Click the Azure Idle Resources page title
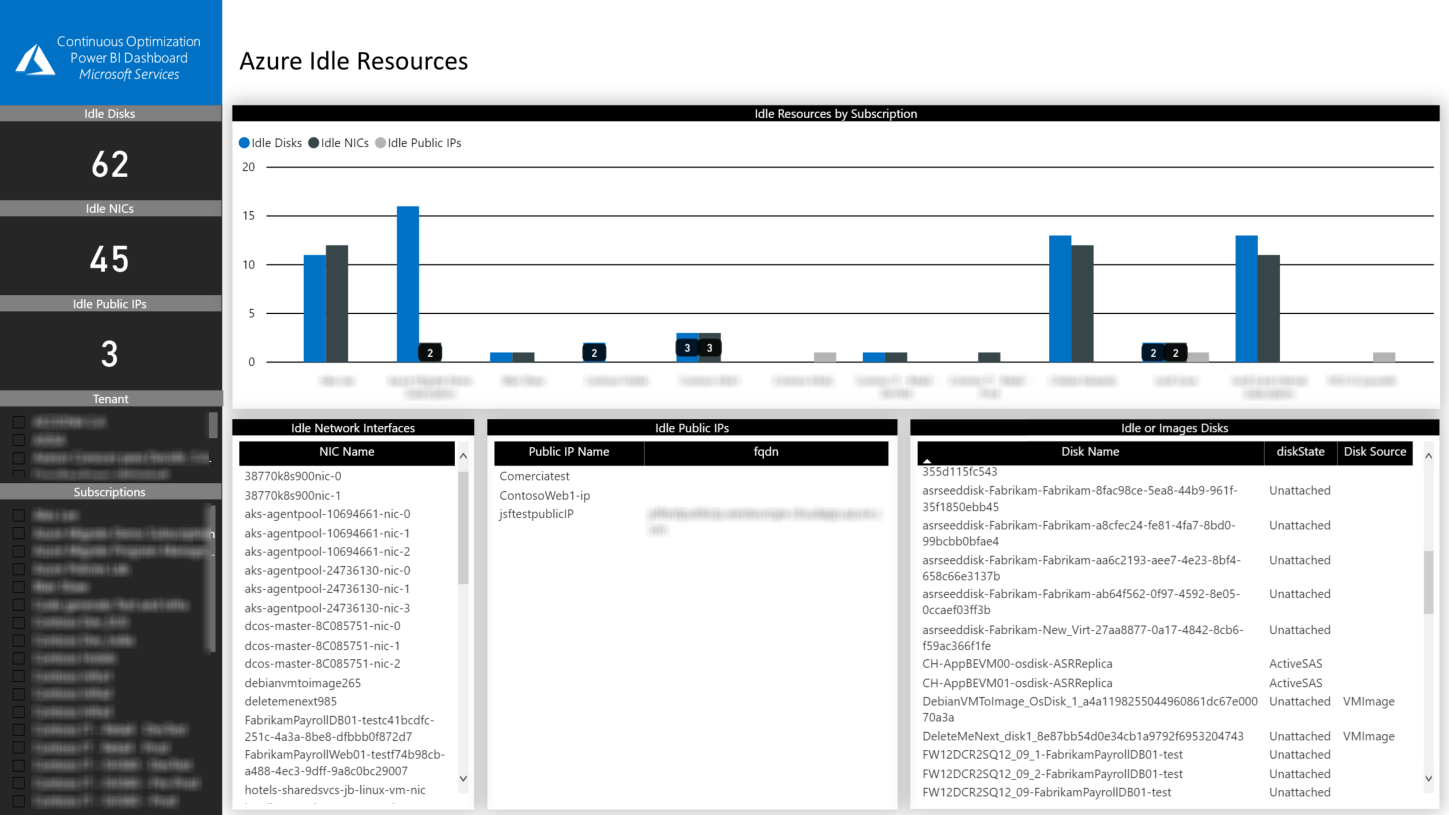The image size is (1449, 815). click(354, 61)
